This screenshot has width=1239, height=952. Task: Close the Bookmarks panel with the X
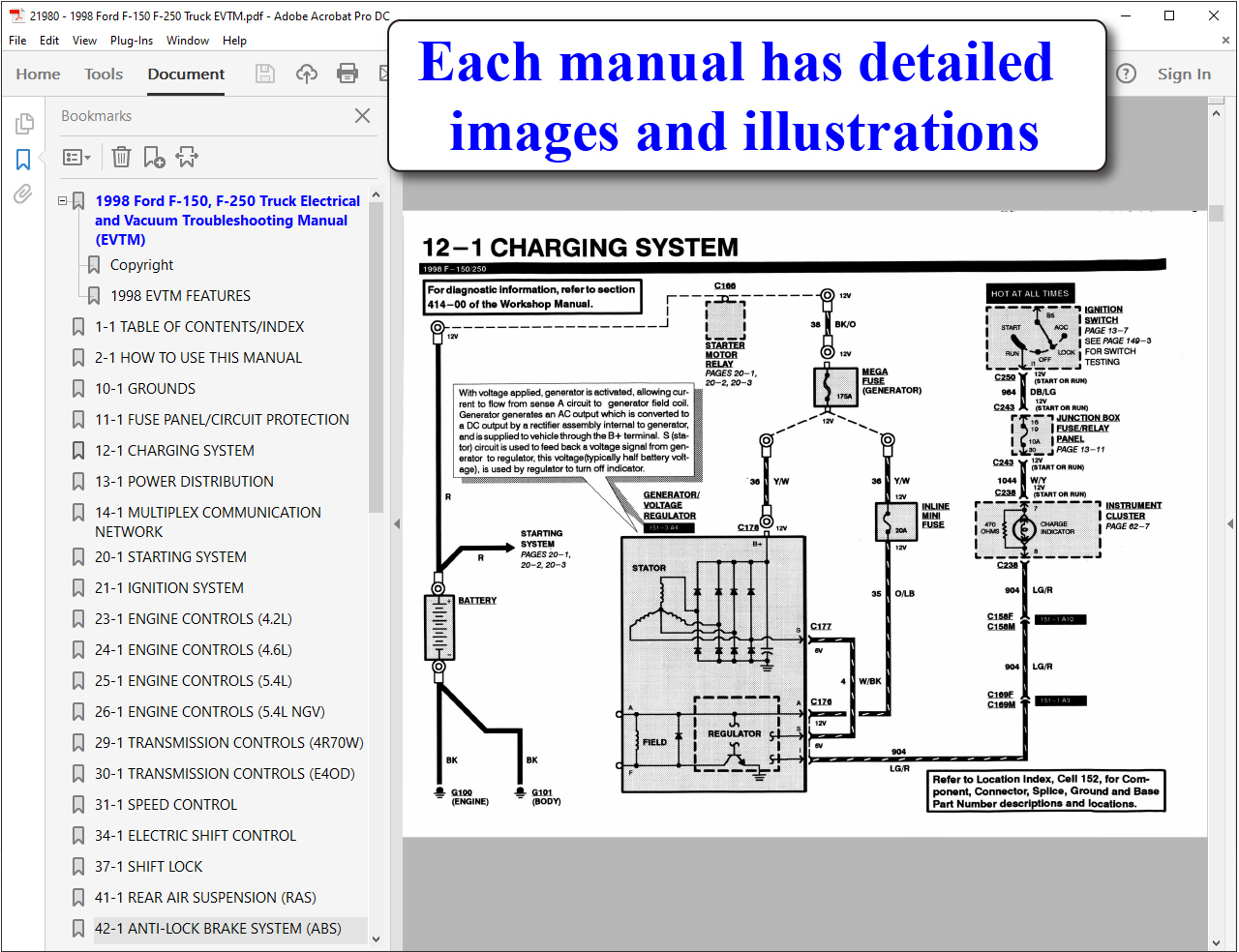[x=362, y=116]
